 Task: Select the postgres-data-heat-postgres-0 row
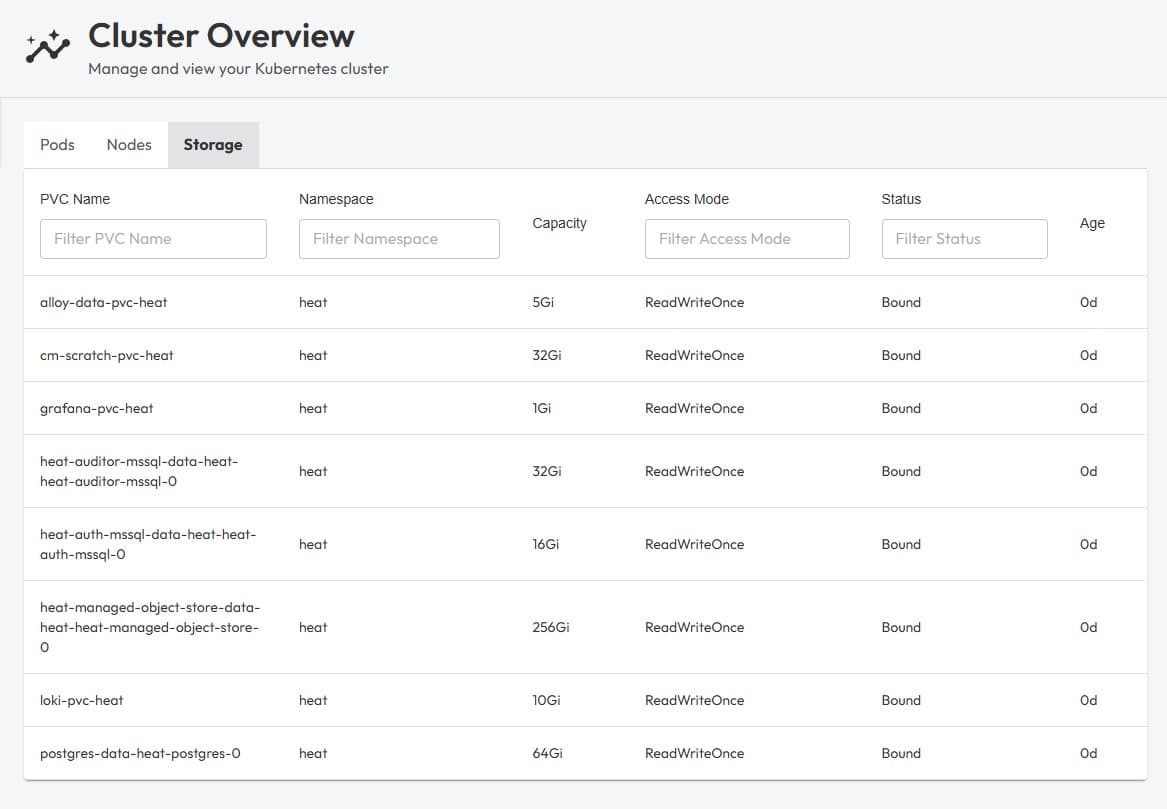140,753
